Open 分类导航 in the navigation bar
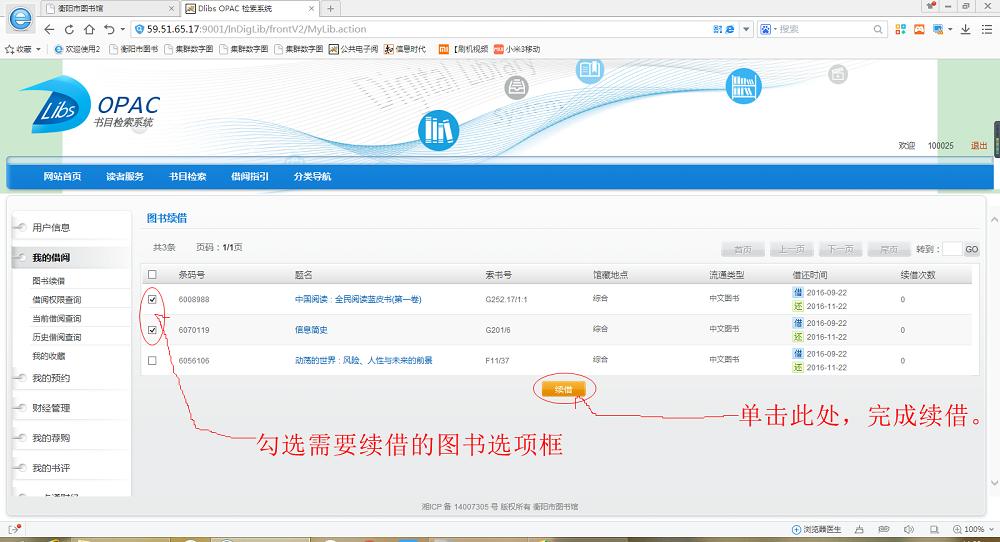 pyautogui.click(x=312, y=177)
